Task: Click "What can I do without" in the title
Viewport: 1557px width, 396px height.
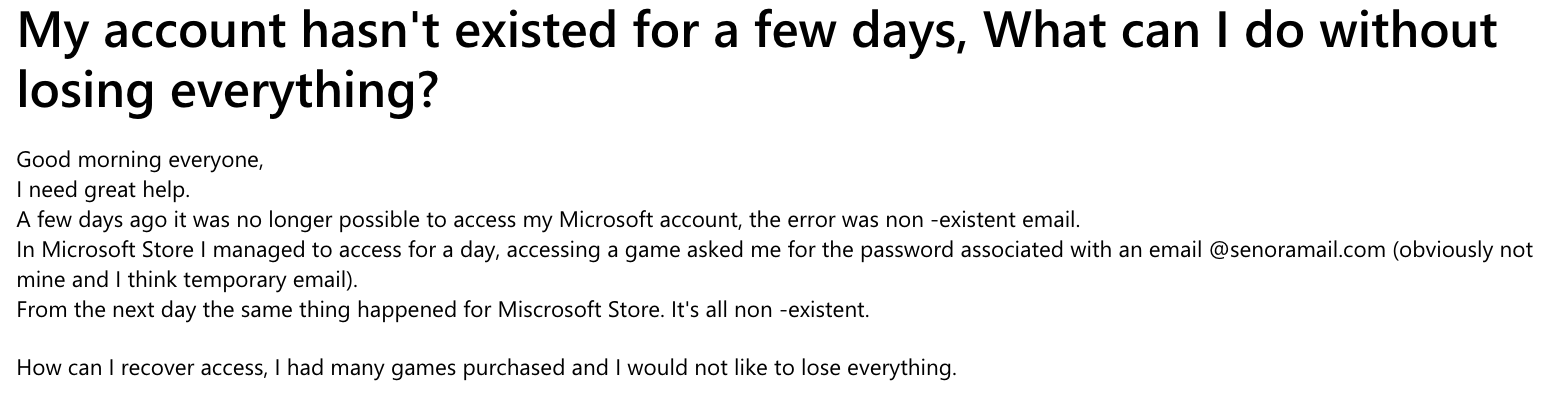Action: click(1241, 33)
